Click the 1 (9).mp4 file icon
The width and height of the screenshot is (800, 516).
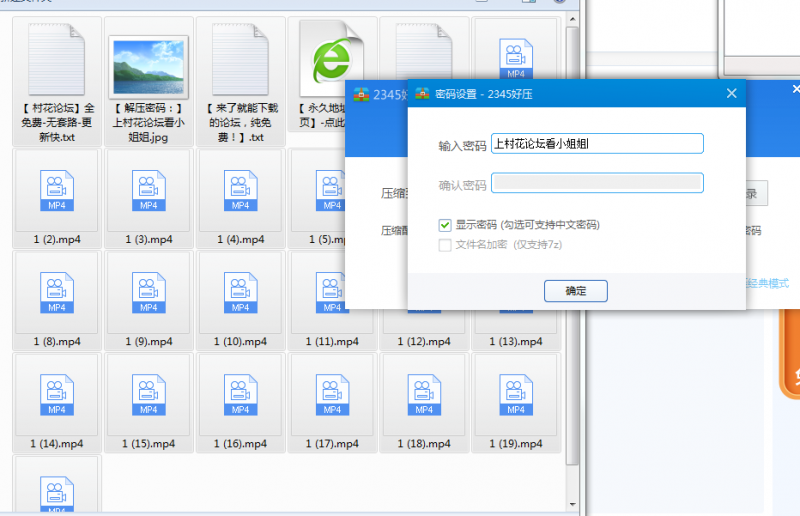tap(149, 292)
